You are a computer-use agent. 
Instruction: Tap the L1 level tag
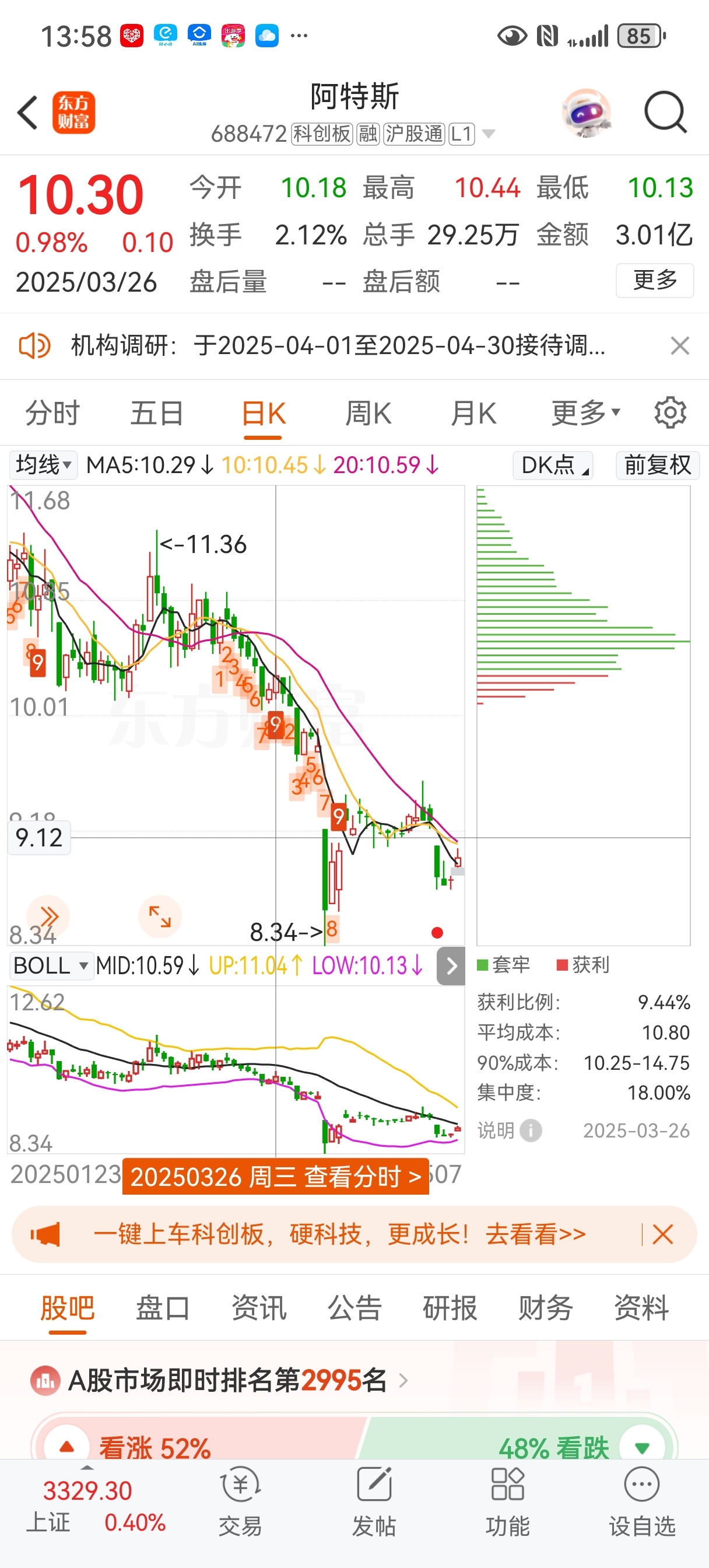point(461,134)
